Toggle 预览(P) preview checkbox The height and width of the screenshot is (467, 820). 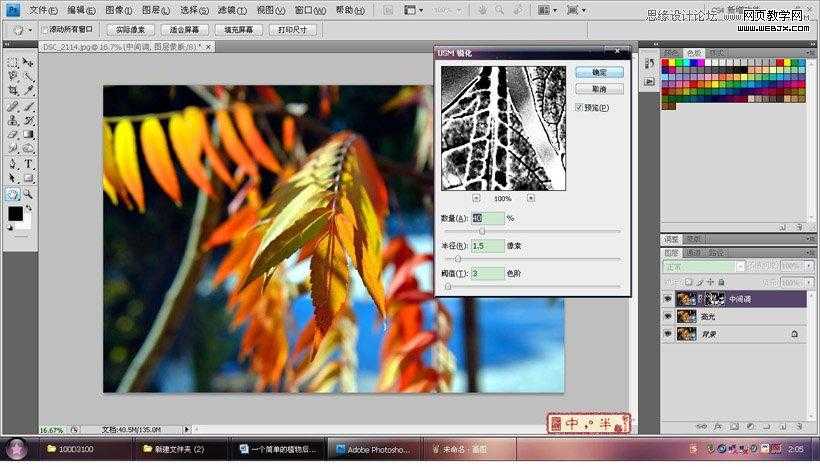[579, 107]
